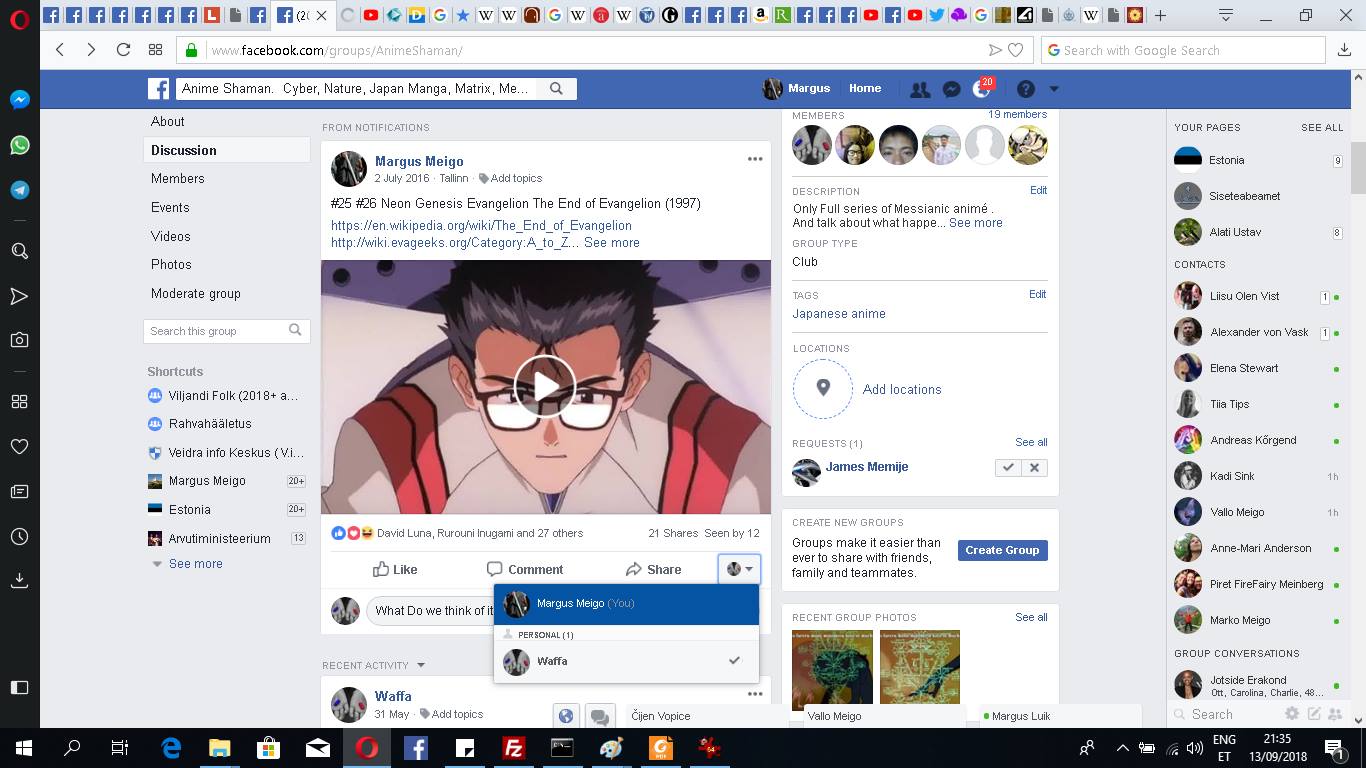
Task: Open the options menu on Waffa's post
Action: 755,694
